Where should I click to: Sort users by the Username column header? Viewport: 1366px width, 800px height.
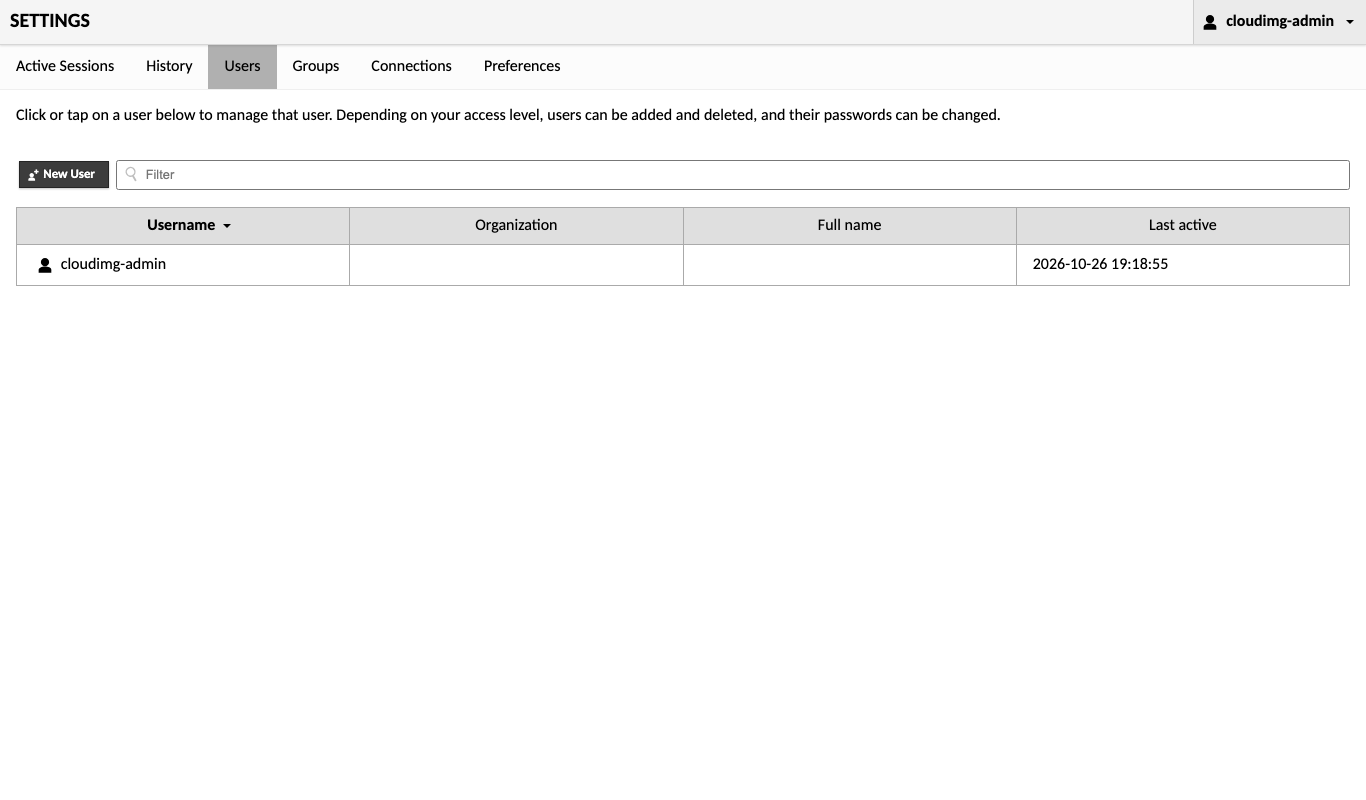[183, 225]
